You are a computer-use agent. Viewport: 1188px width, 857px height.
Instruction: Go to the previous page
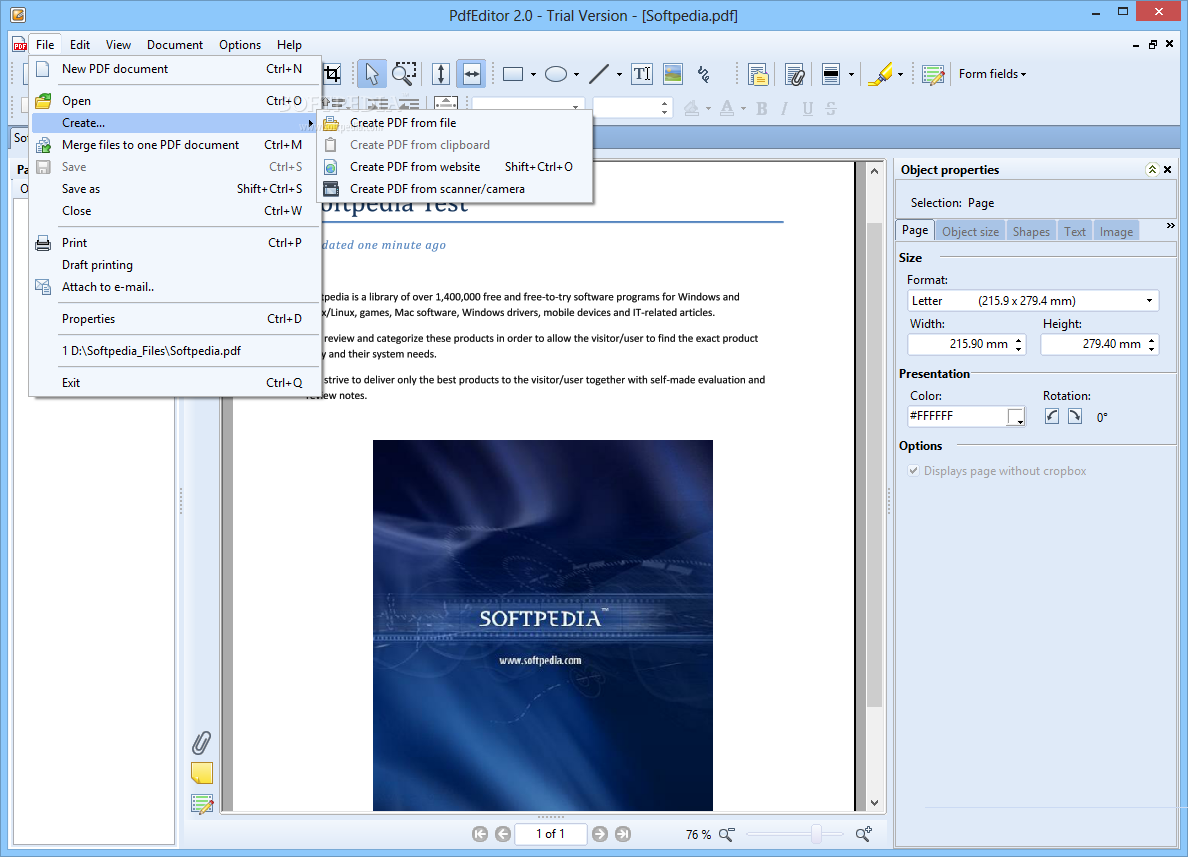503,834
